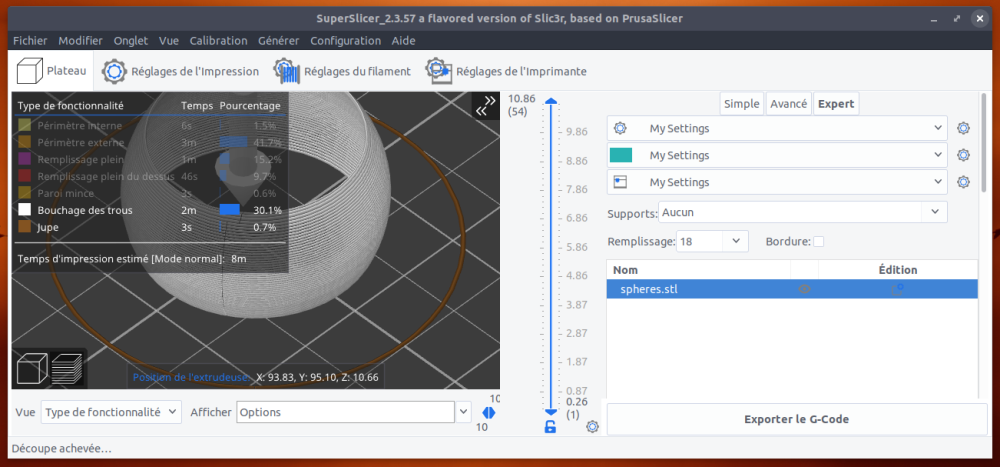
Task: Click the Afficher Options text field
Action: 346,412
